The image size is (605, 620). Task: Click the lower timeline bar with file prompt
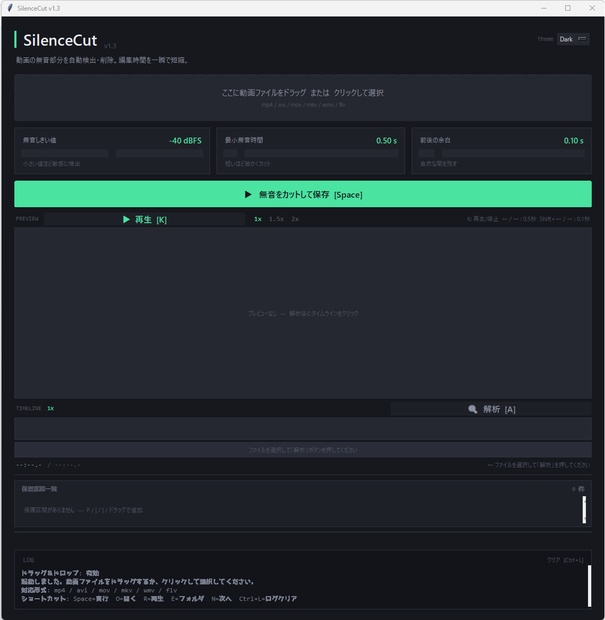303,450
